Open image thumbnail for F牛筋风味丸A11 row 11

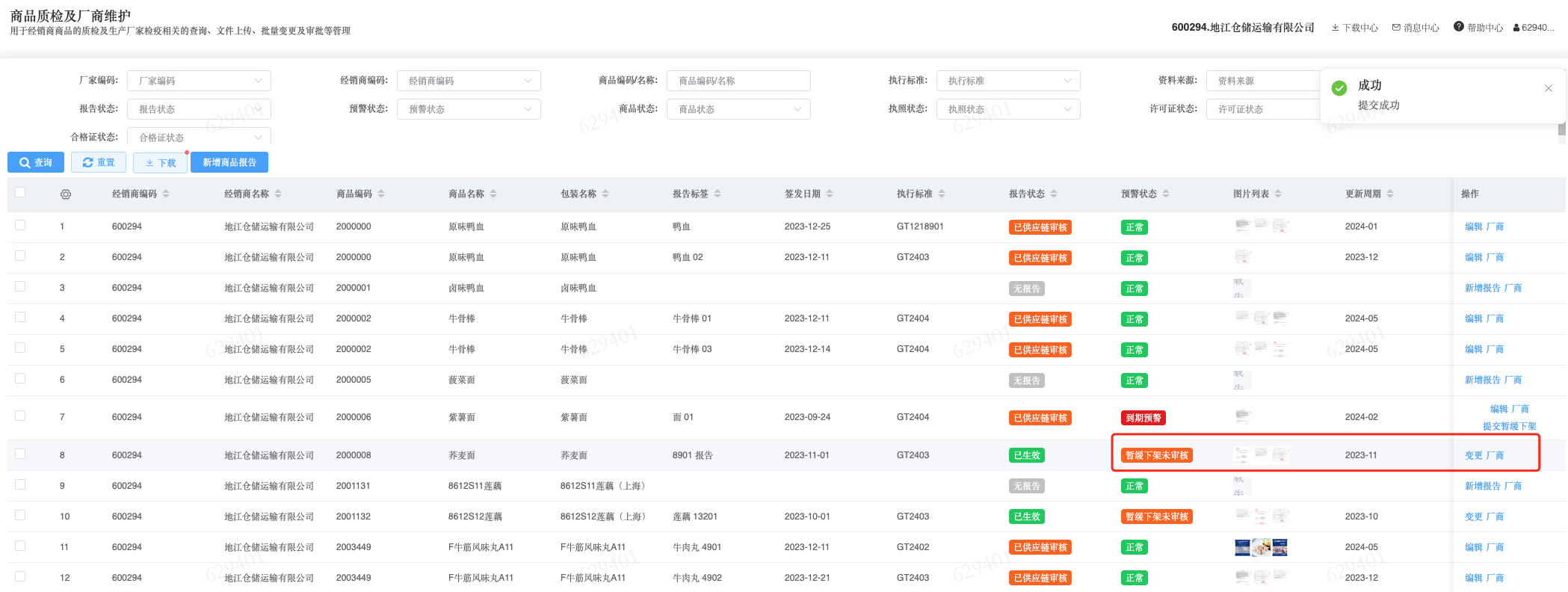[1261, 547]
